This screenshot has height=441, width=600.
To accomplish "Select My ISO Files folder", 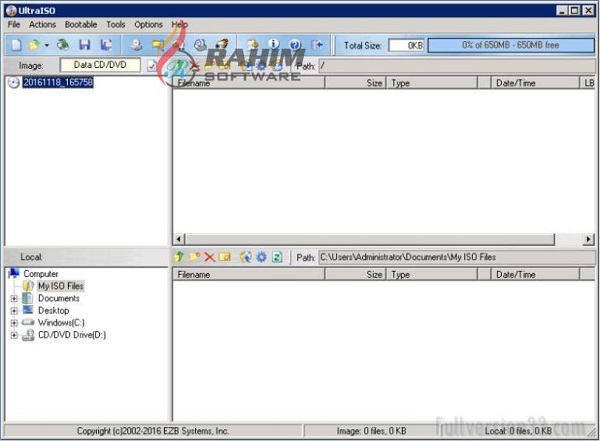I will [x=60, y=286].
